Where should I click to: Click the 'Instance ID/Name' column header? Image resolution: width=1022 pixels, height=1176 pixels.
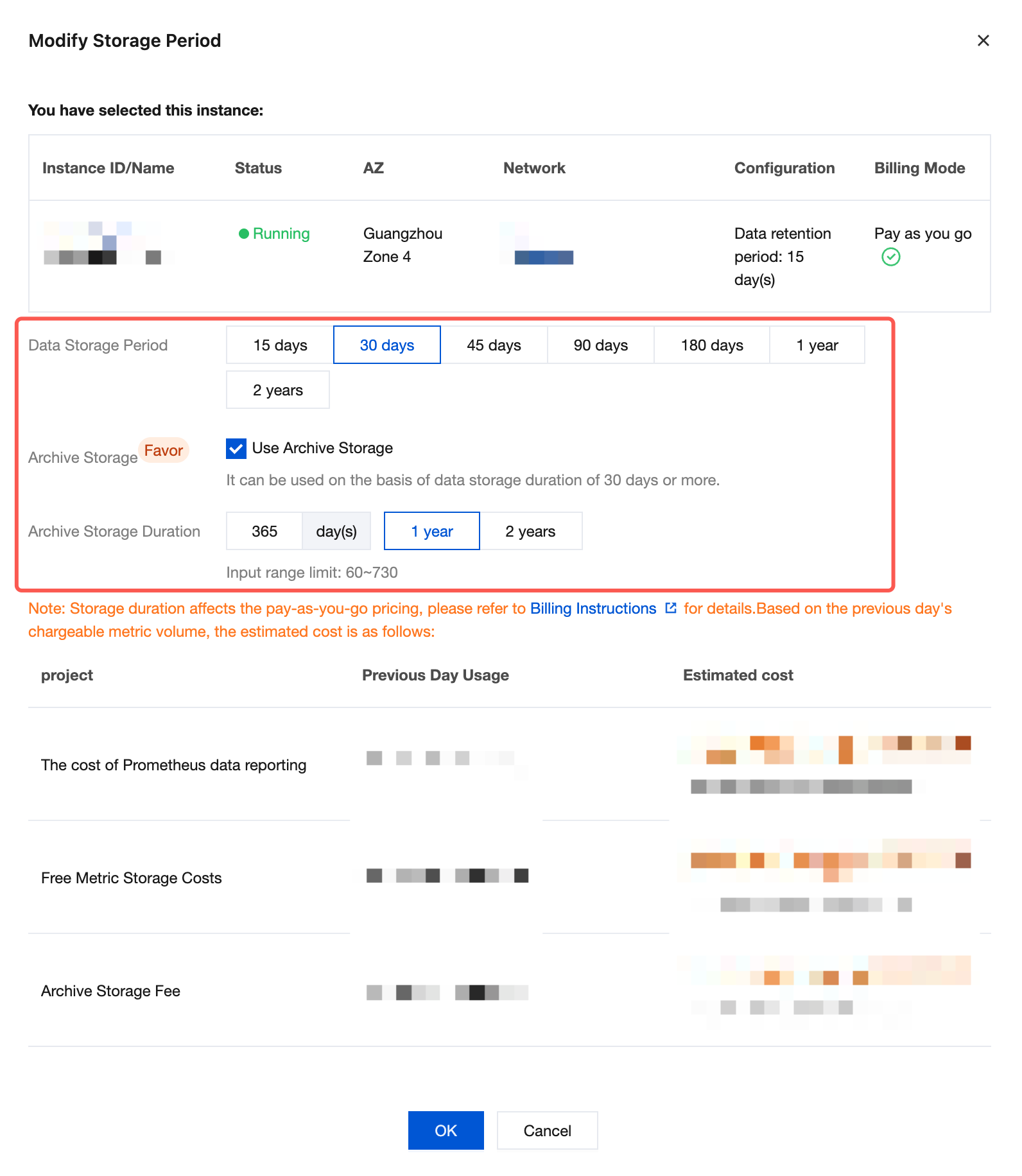(x=108, y=168)
